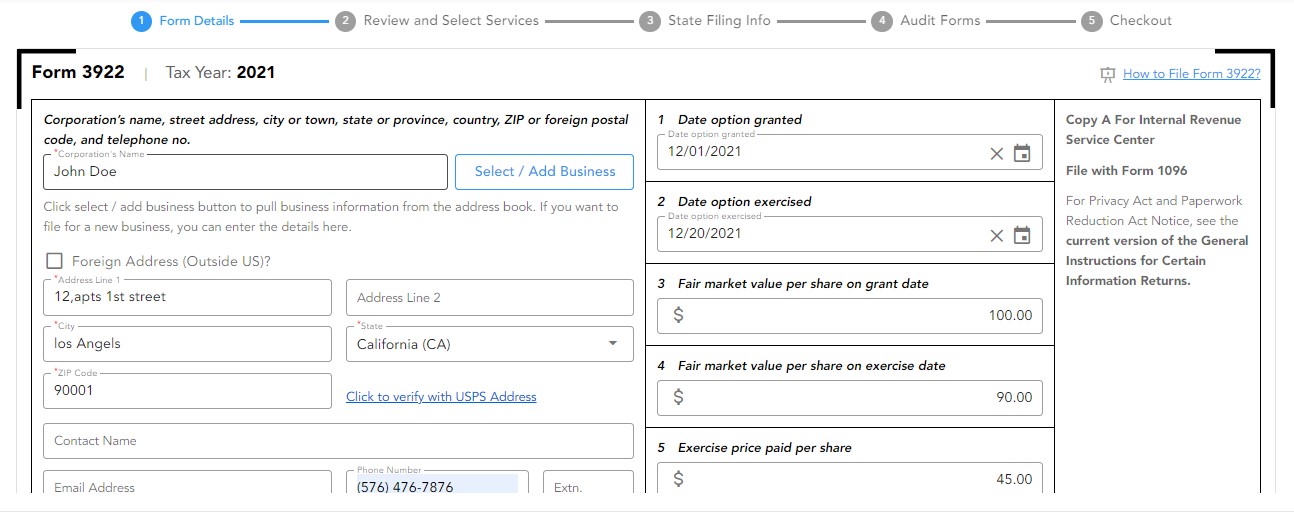Focus the Address Line 2 field

click(489, 298)
